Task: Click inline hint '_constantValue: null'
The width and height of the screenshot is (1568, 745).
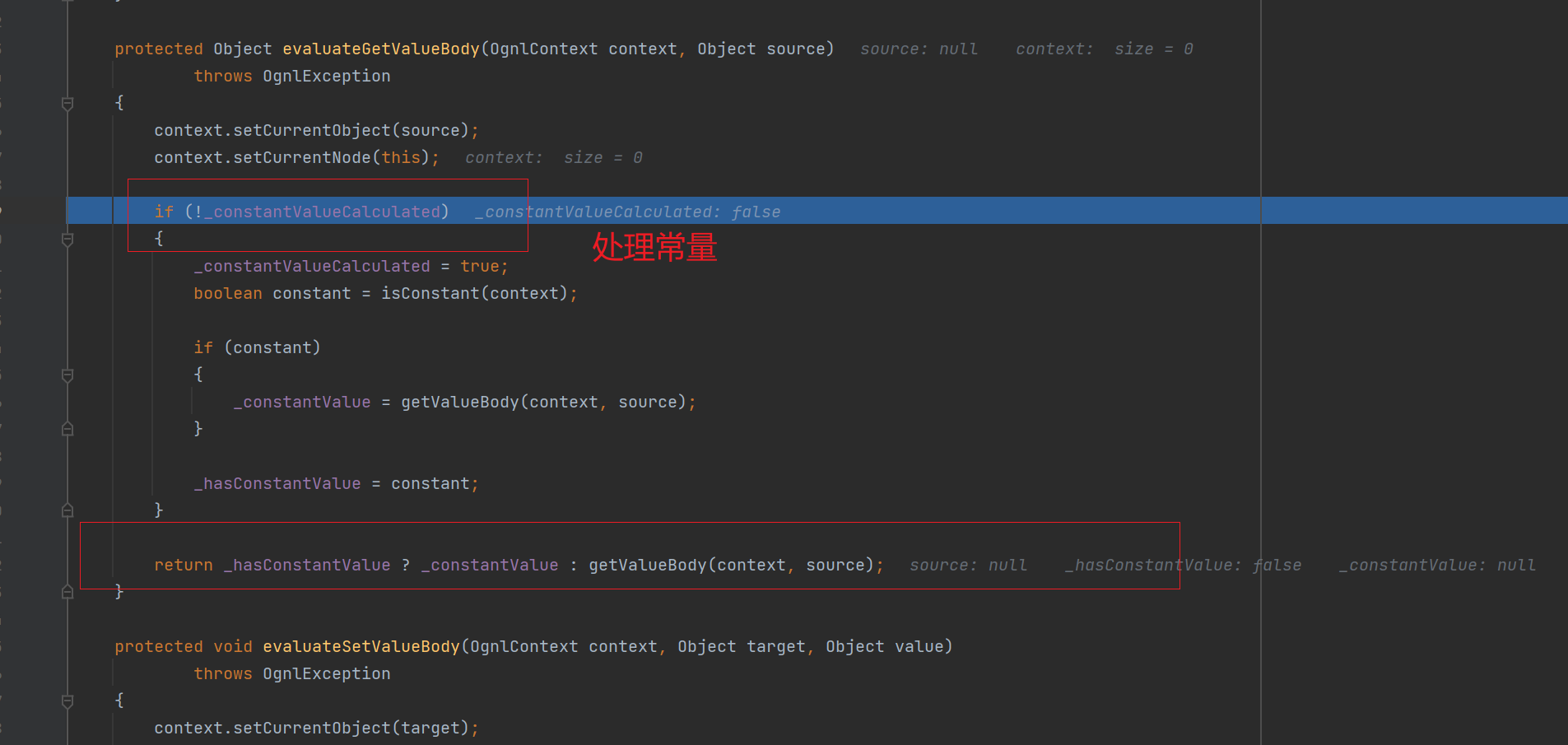Action: pyautogui.click(x=1437, y=566)
